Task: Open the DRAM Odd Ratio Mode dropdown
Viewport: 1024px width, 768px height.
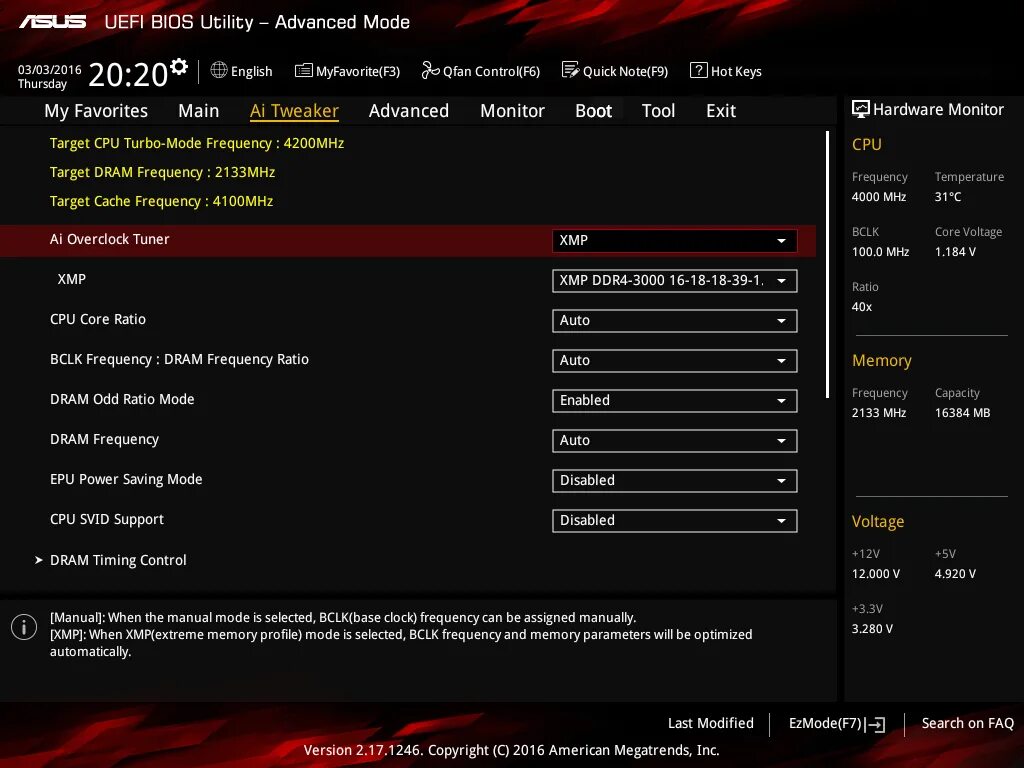Action: click(674, 400)
